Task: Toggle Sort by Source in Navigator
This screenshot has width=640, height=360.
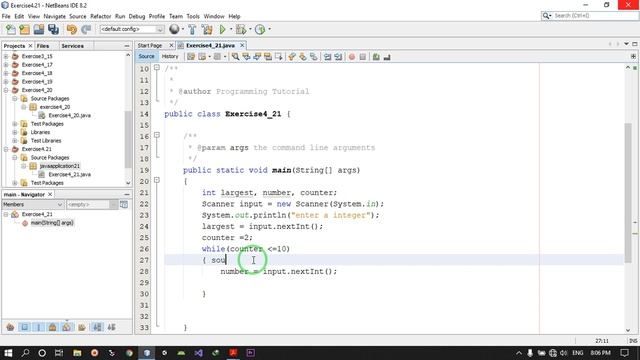Action: click(111, 327)
